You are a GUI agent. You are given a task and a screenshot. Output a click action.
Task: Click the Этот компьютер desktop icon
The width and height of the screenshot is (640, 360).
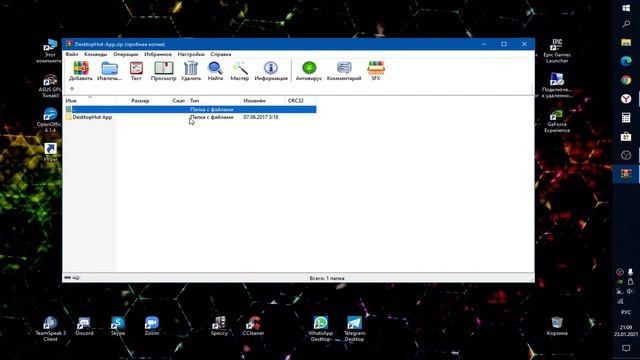pos(50,51)
